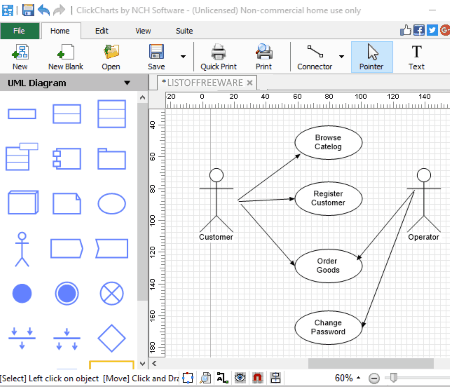Click the canvas horizontal scroll left arrow
This screenshot has width=450, height=387.
[154, 363]
